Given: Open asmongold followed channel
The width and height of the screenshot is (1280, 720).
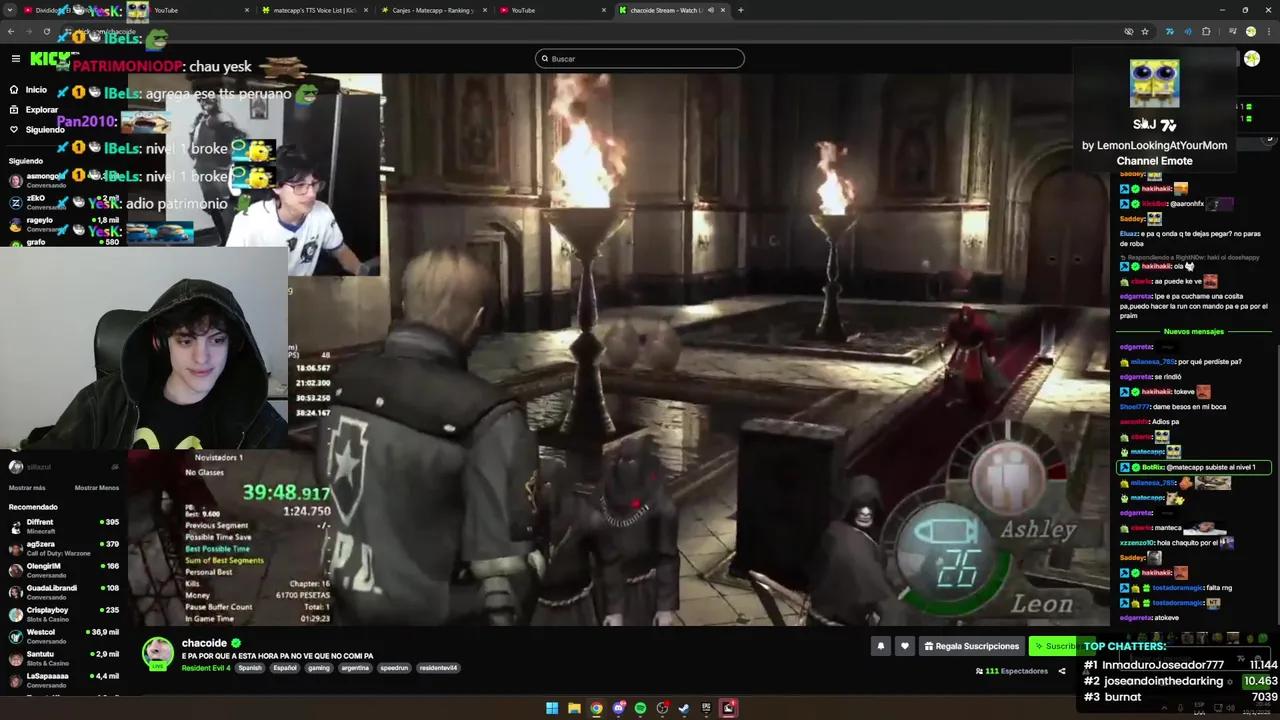Looking at the screenshot, I should [62, 180].
